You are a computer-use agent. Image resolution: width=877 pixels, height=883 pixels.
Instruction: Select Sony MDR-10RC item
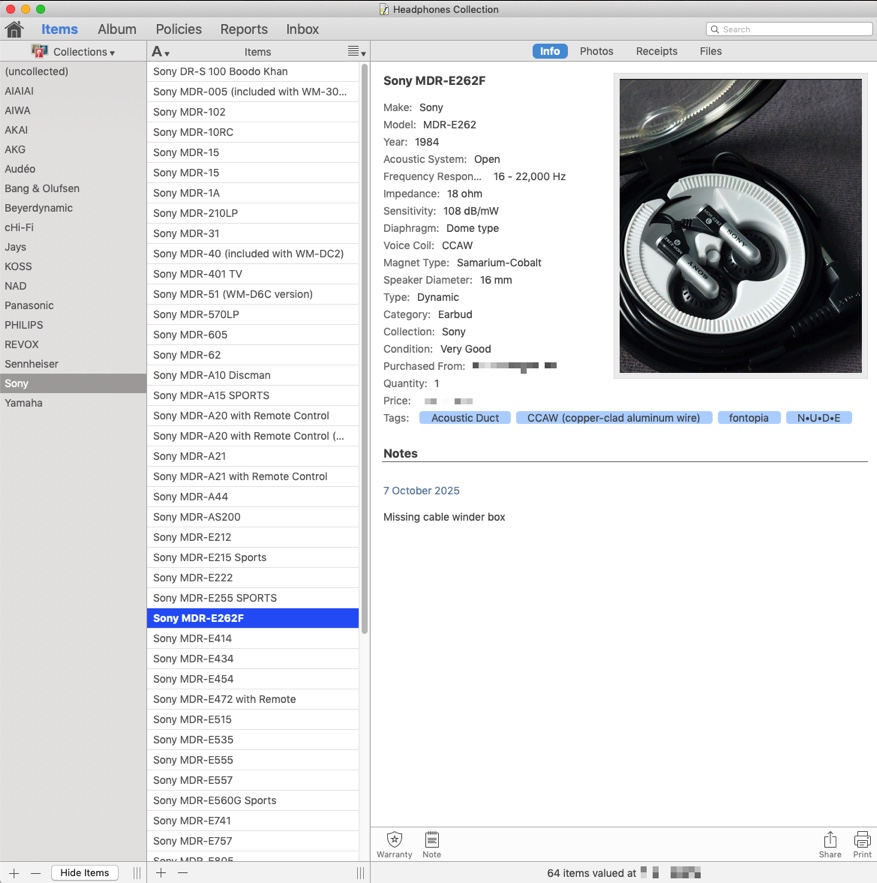(x=253, y=132)
